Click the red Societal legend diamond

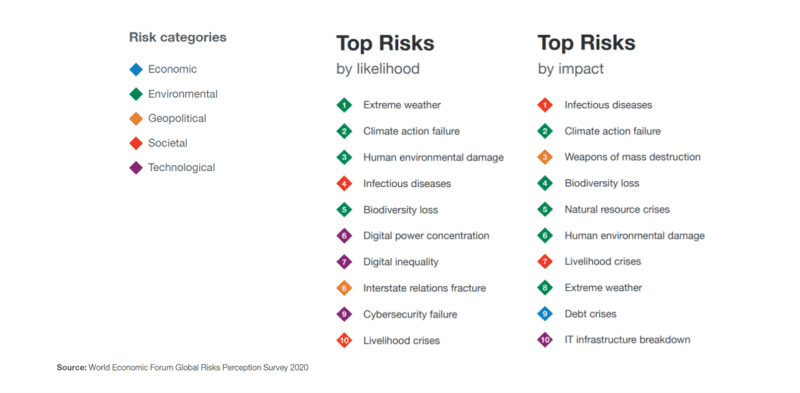coord(136,143)
